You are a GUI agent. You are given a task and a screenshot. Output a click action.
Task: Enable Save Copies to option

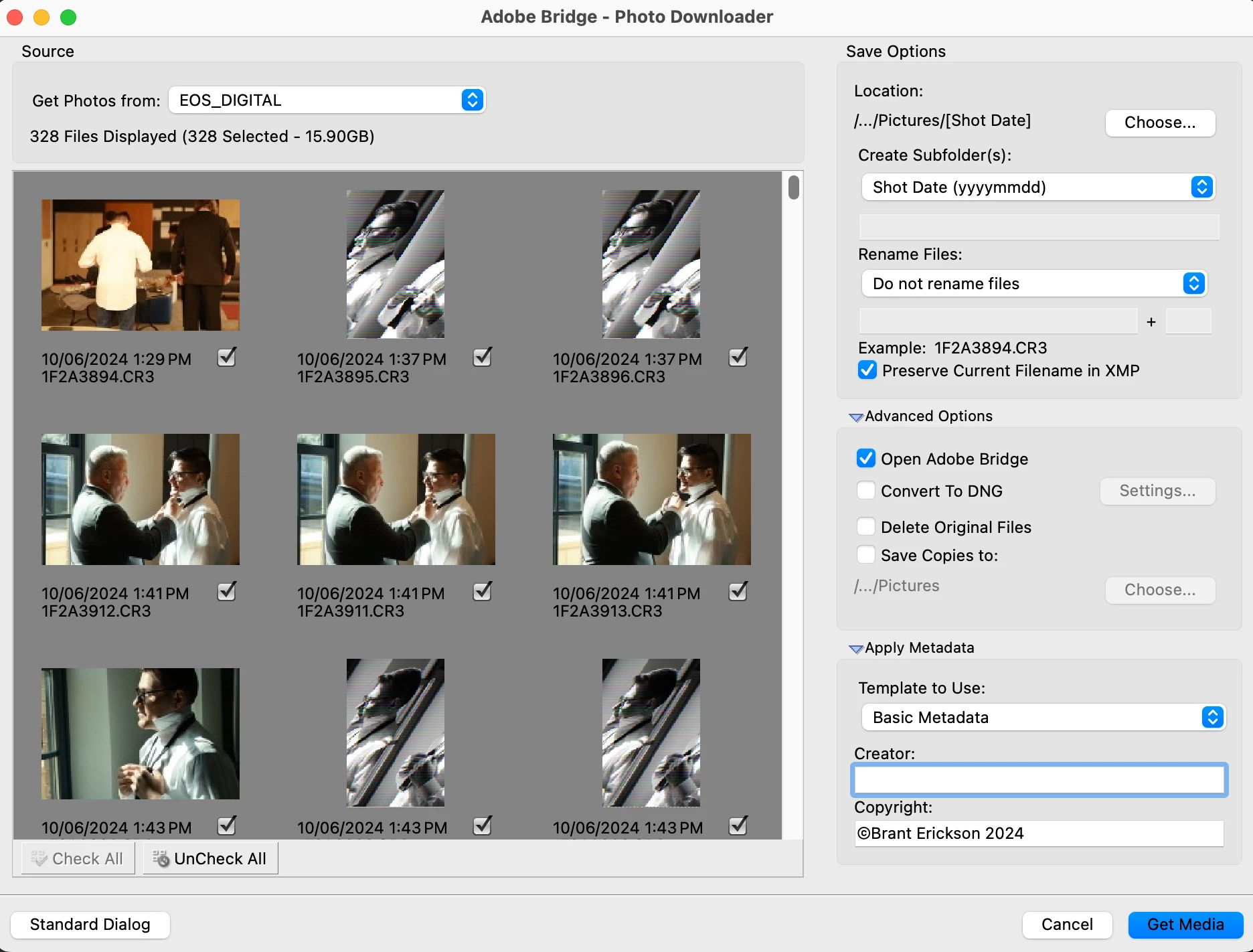(866, 555)
